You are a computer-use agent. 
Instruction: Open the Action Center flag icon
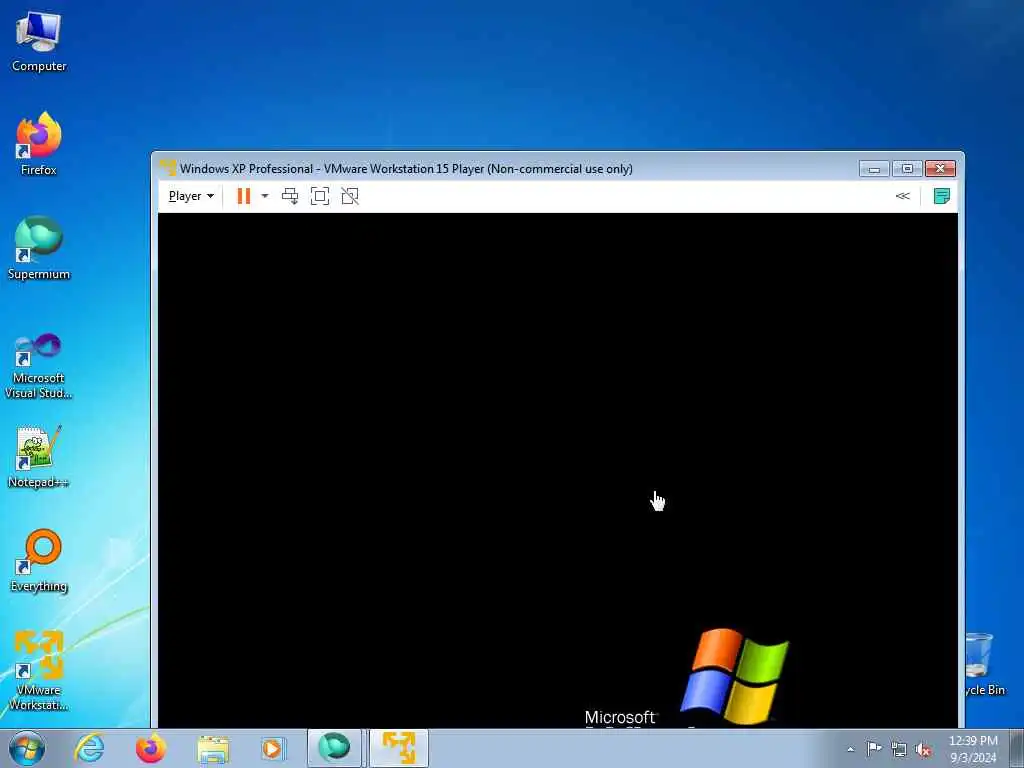(x=874, y=749)
